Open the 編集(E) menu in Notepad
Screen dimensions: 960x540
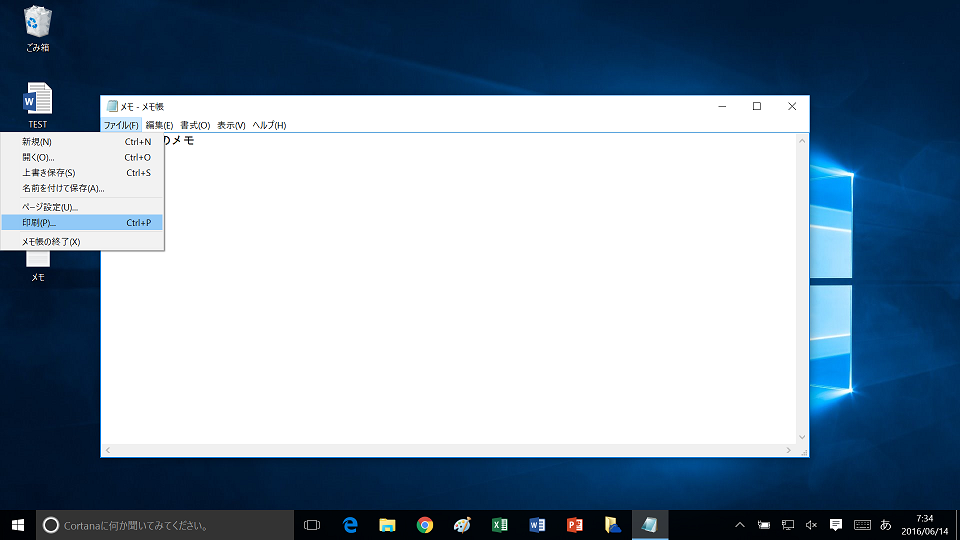point(159,125)
